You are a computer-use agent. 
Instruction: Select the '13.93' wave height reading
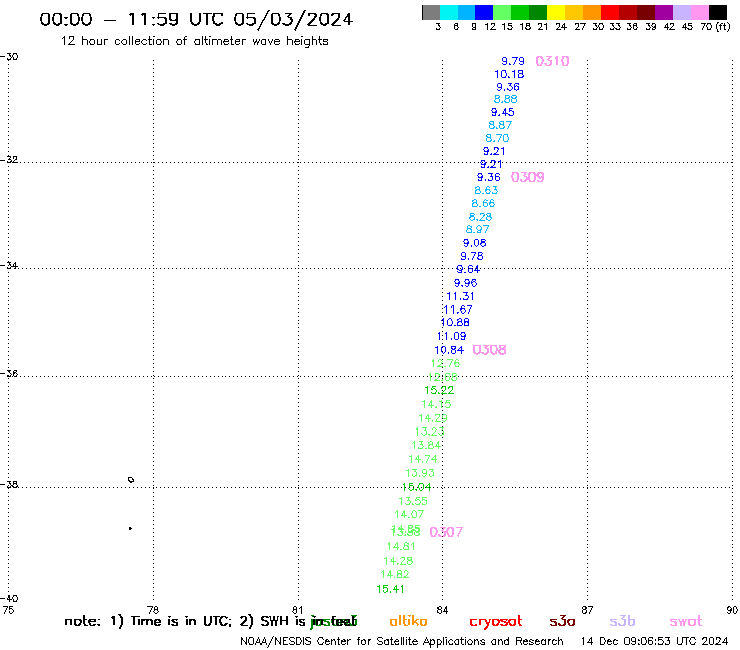[420, 473]
